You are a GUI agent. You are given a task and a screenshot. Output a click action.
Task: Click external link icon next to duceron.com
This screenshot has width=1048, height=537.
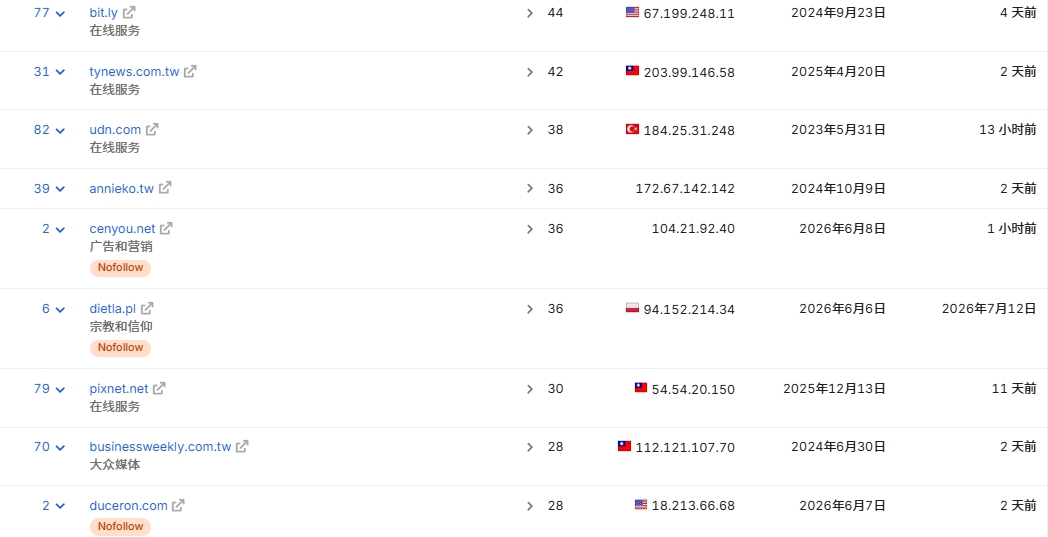tap(178, 506)
